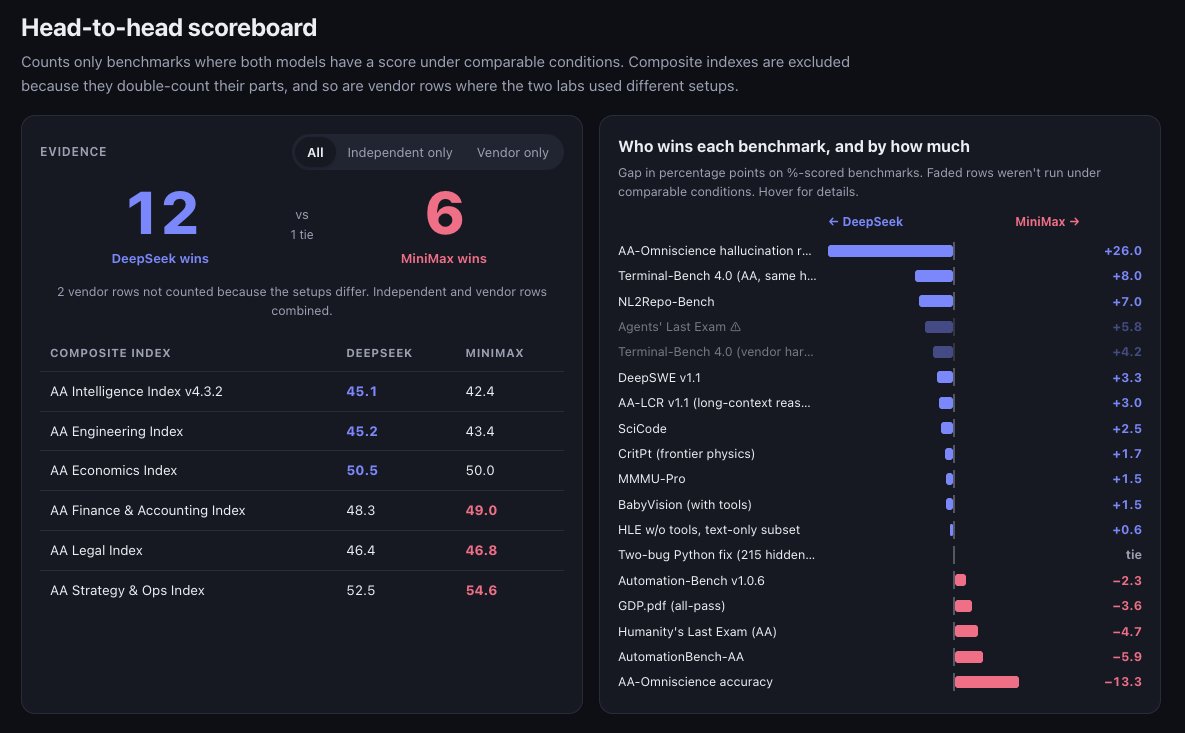Click the "AA Engineering Index" row label
This screenshot has width=1185, height=733.
[x=116, y=431]
